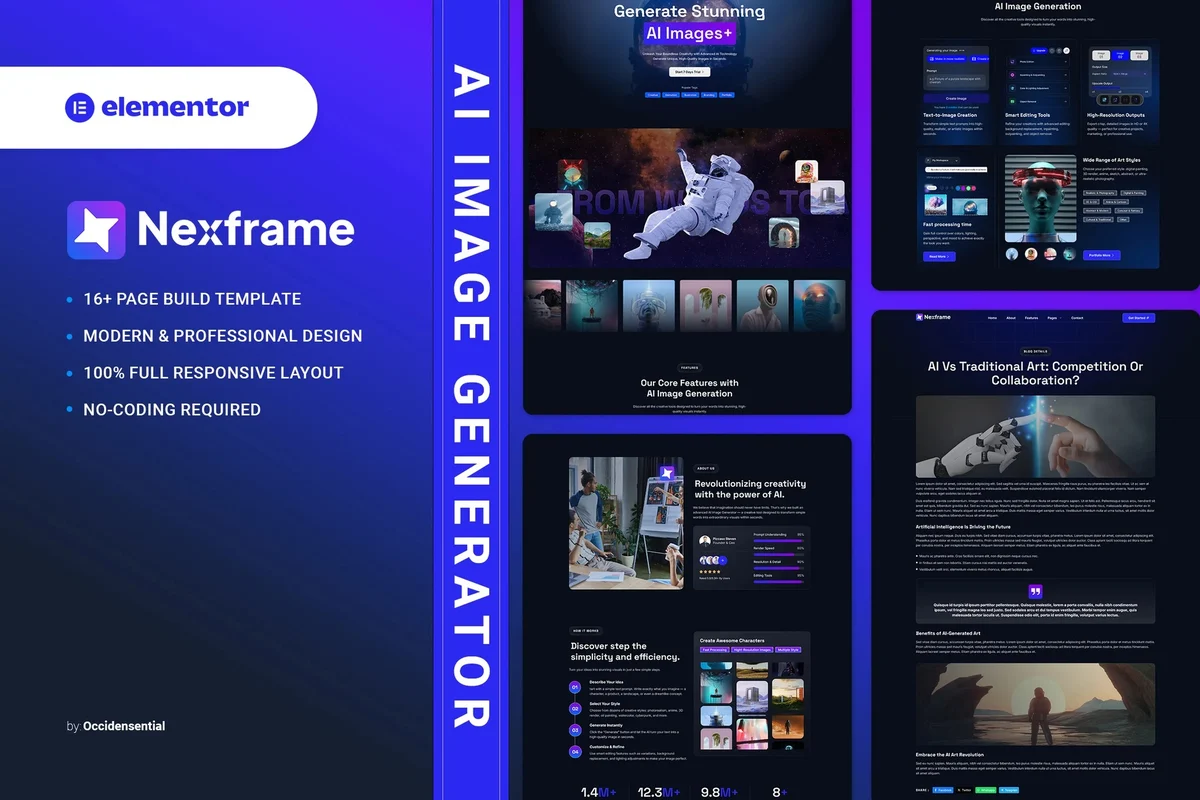Click the Occidensential author name
This screenshot has height=800, width=1200.
click(124, 726)
